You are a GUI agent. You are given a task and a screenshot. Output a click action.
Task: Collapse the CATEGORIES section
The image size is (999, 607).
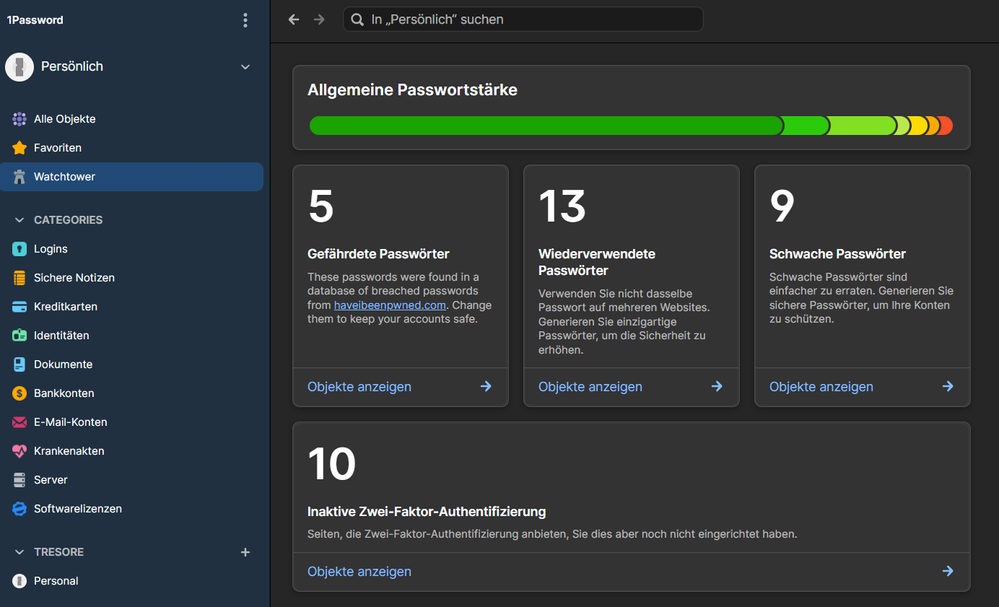point(19,220)
